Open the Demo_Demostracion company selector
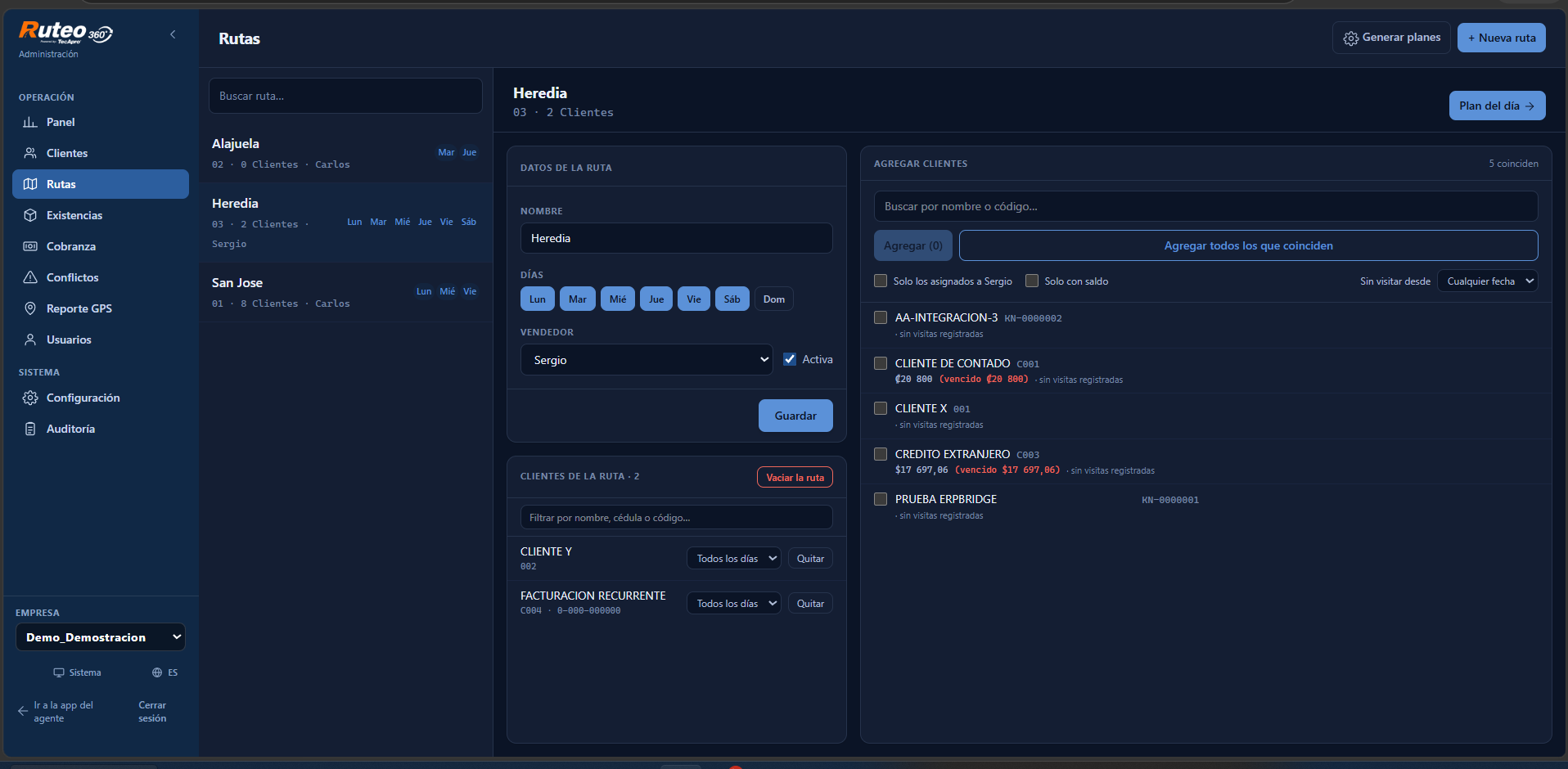The width and height of the screenshot is (1568, 769). [101, 637]
